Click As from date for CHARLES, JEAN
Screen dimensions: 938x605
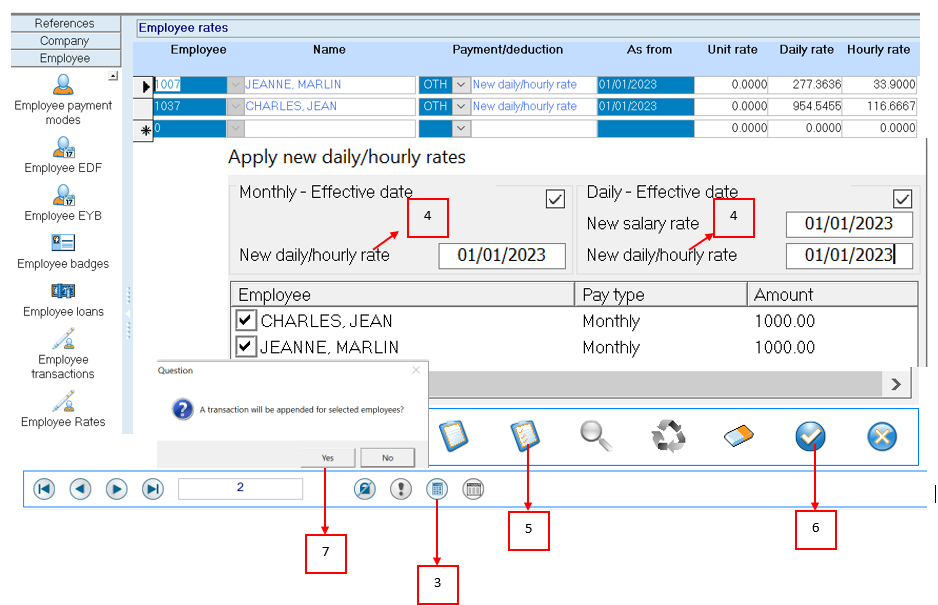point(645,106)
